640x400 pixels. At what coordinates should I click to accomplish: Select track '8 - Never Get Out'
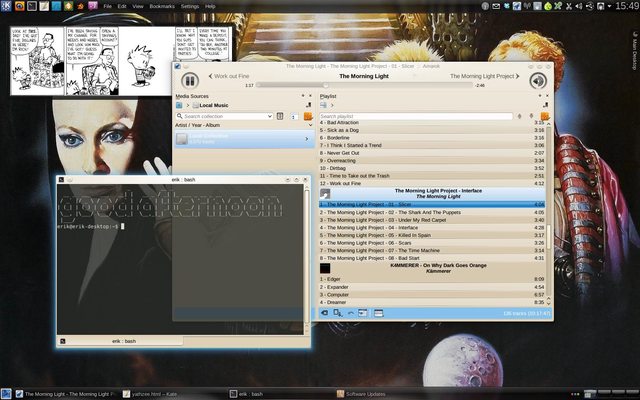(432, 153)
